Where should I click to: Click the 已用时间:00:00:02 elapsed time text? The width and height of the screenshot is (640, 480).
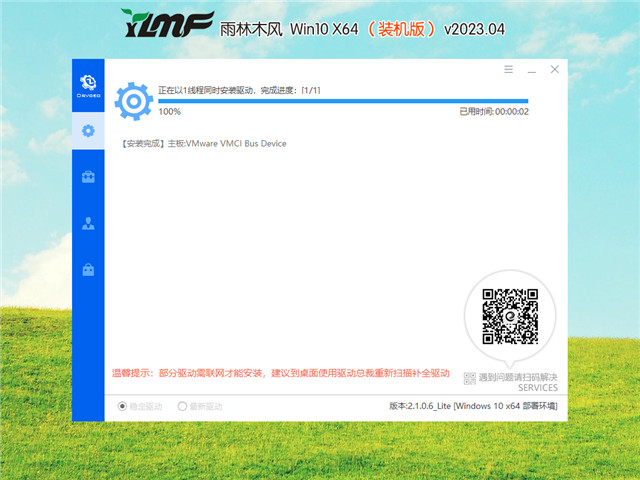[x=494, y=112]
